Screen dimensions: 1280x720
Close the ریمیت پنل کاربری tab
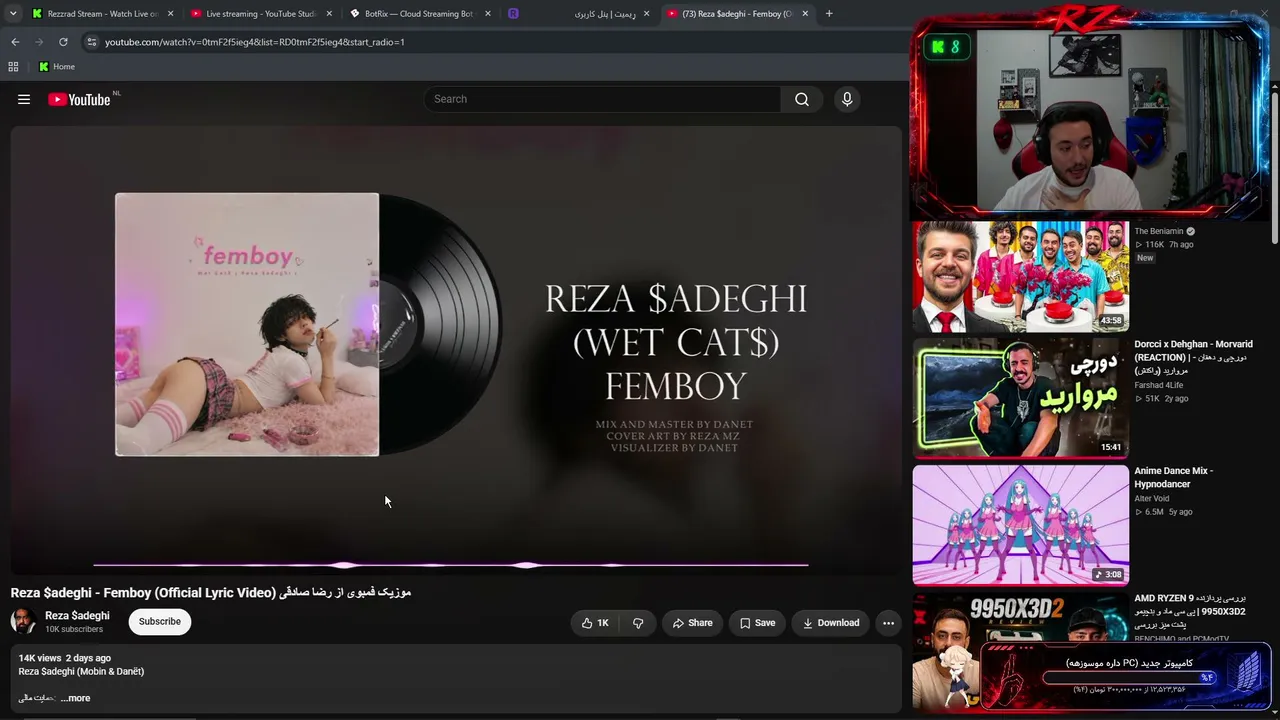tap(646, 14)
